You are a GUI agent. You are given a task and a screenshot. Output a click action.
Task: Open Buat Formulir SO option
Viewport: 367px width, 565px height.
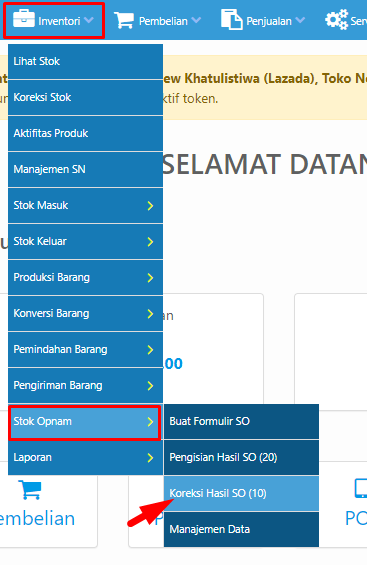241,421
